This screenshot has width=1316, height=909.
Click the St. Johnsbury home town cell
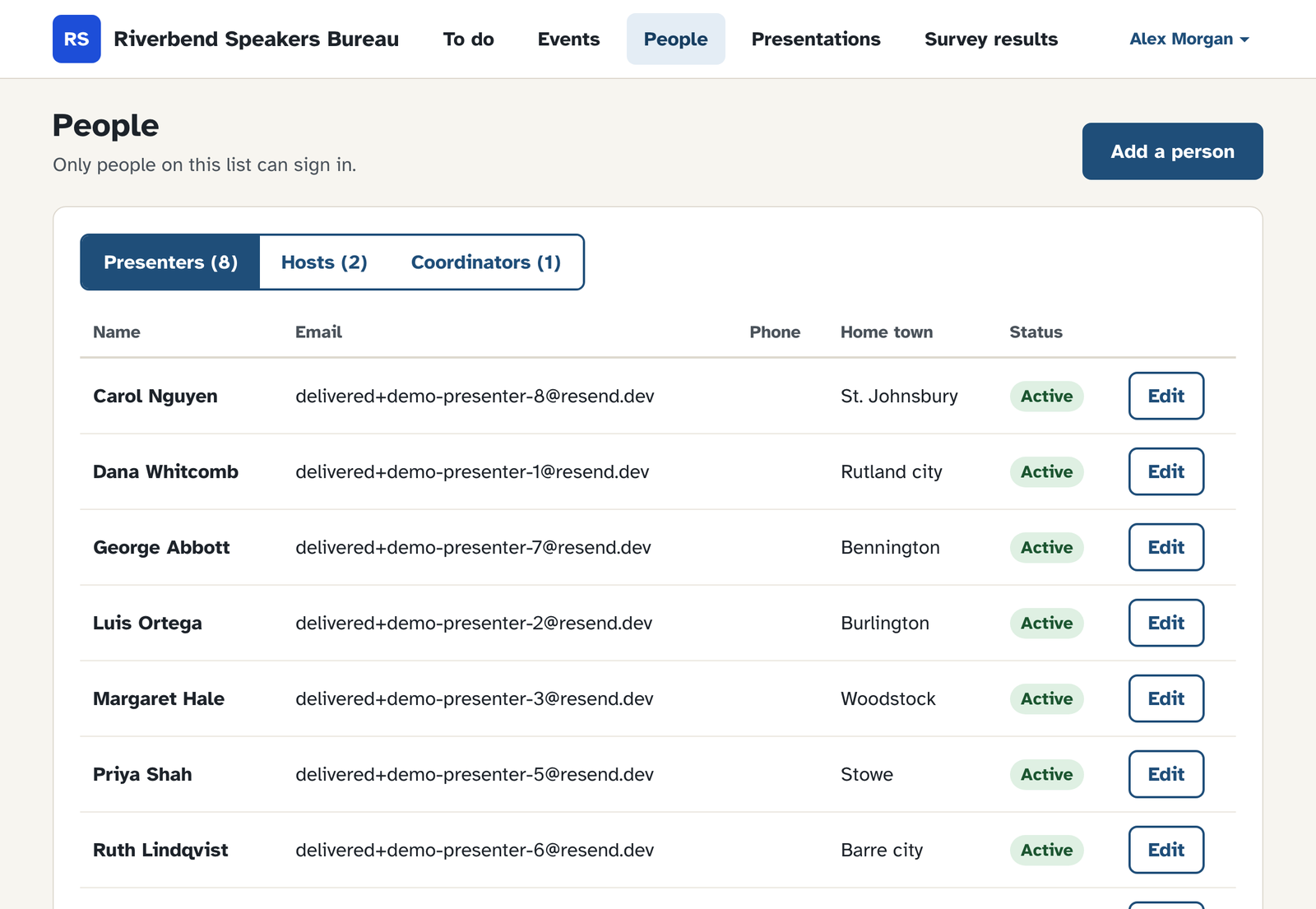(x=899, y=397)
